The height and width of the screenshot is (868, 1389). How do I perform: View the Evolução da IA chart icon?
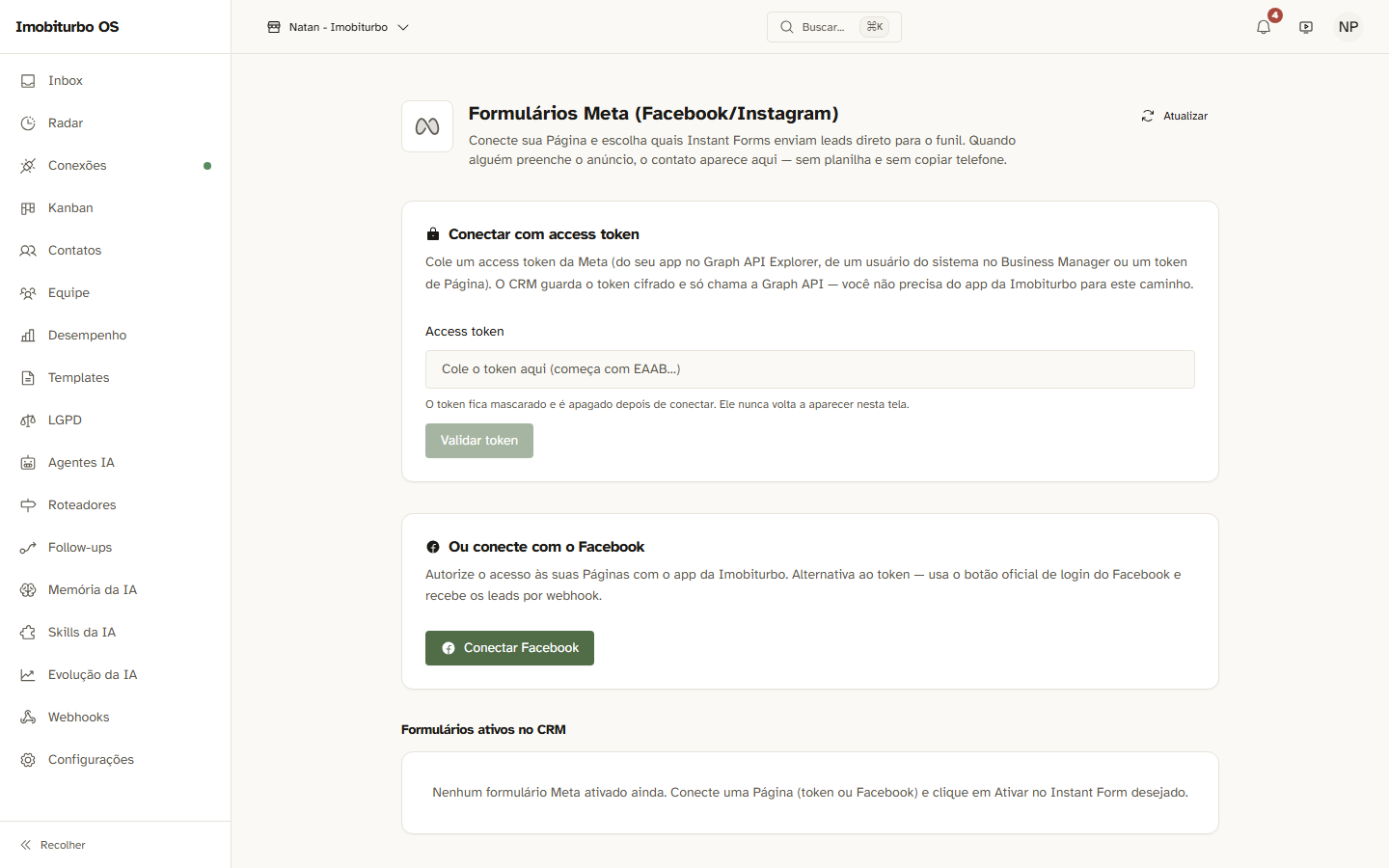point(28,675)
